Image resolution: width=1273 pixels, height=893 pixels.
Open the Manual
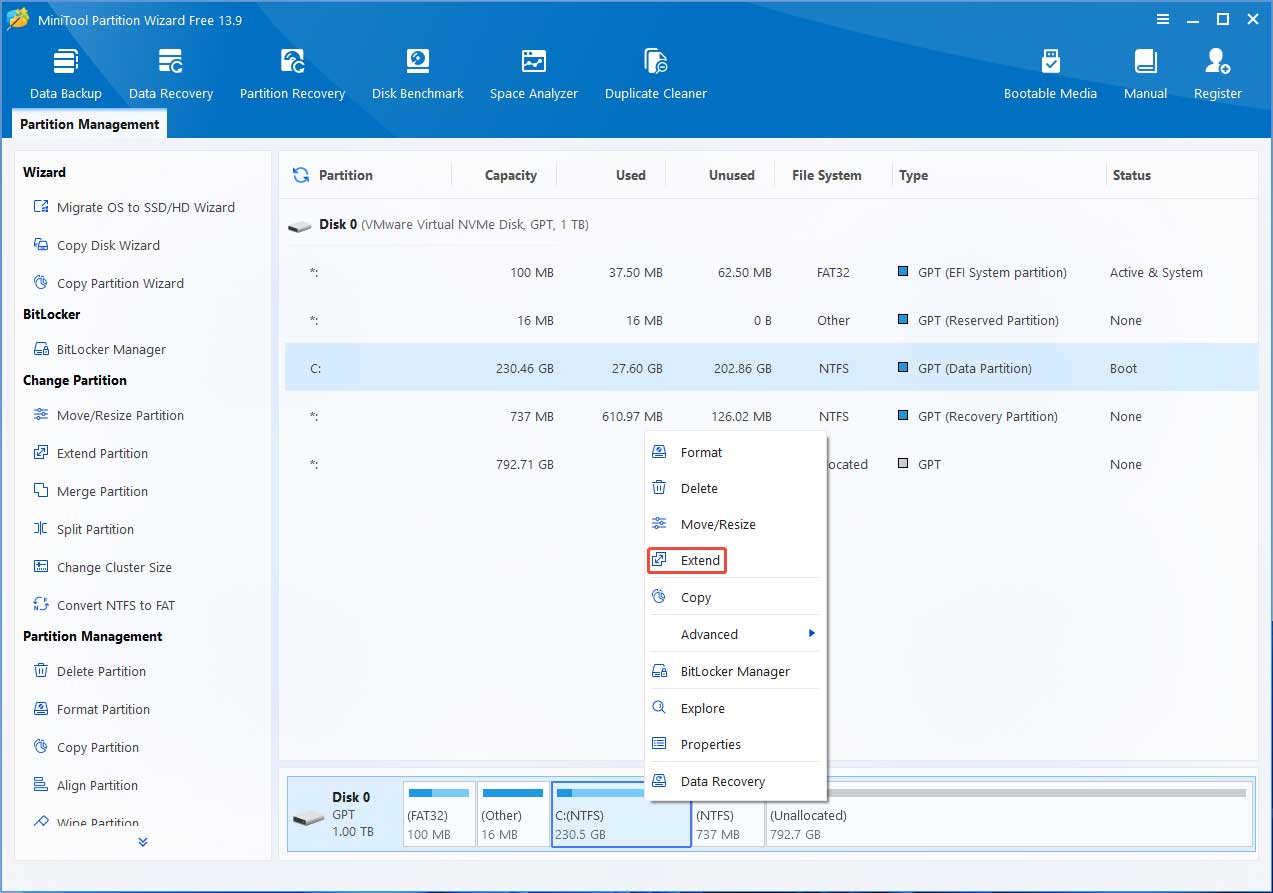click(x=1145, y=74)
